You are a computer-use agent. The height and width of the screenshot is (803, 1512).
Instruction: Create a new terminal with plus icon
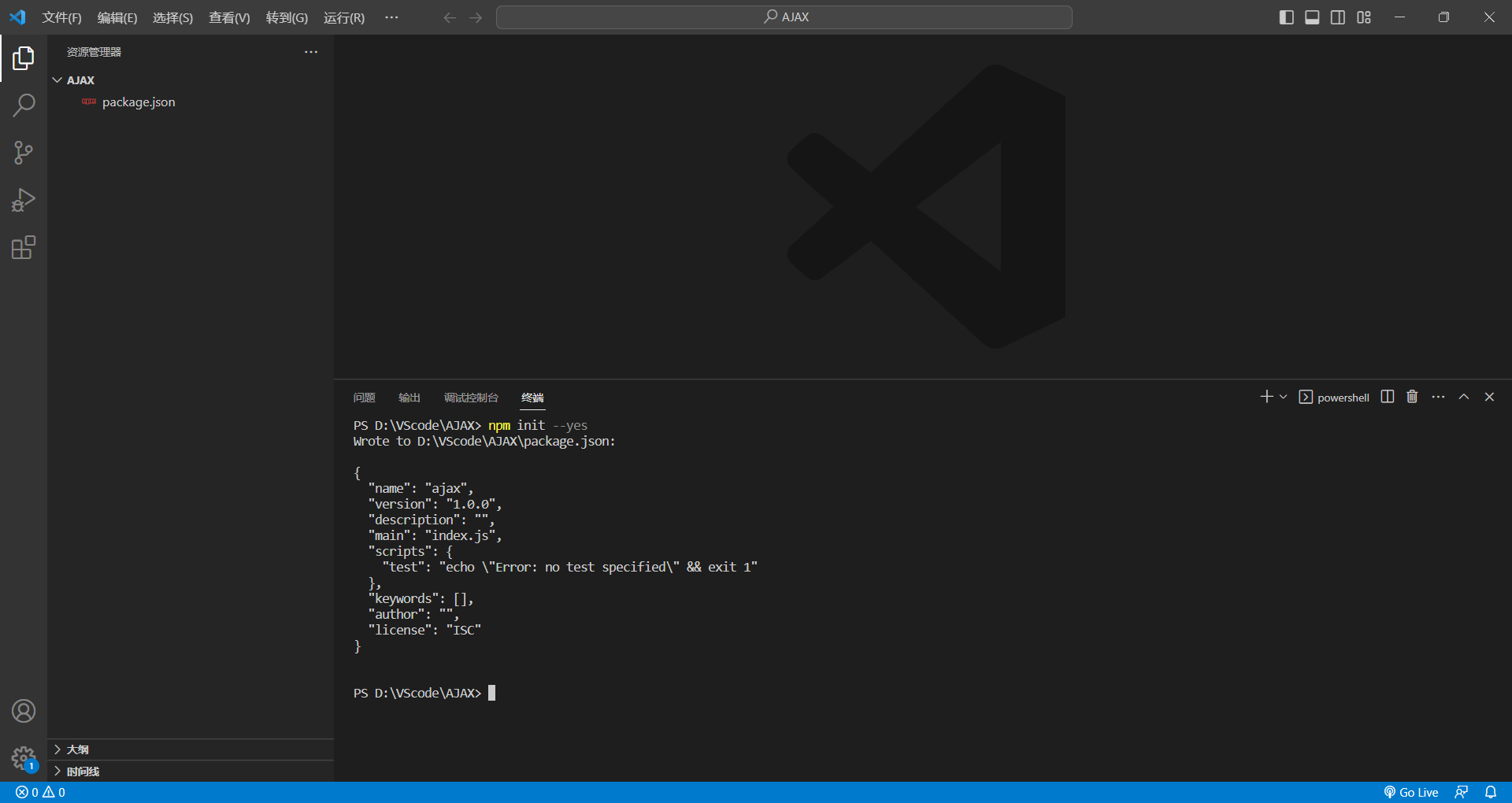tap(1266, 397)
